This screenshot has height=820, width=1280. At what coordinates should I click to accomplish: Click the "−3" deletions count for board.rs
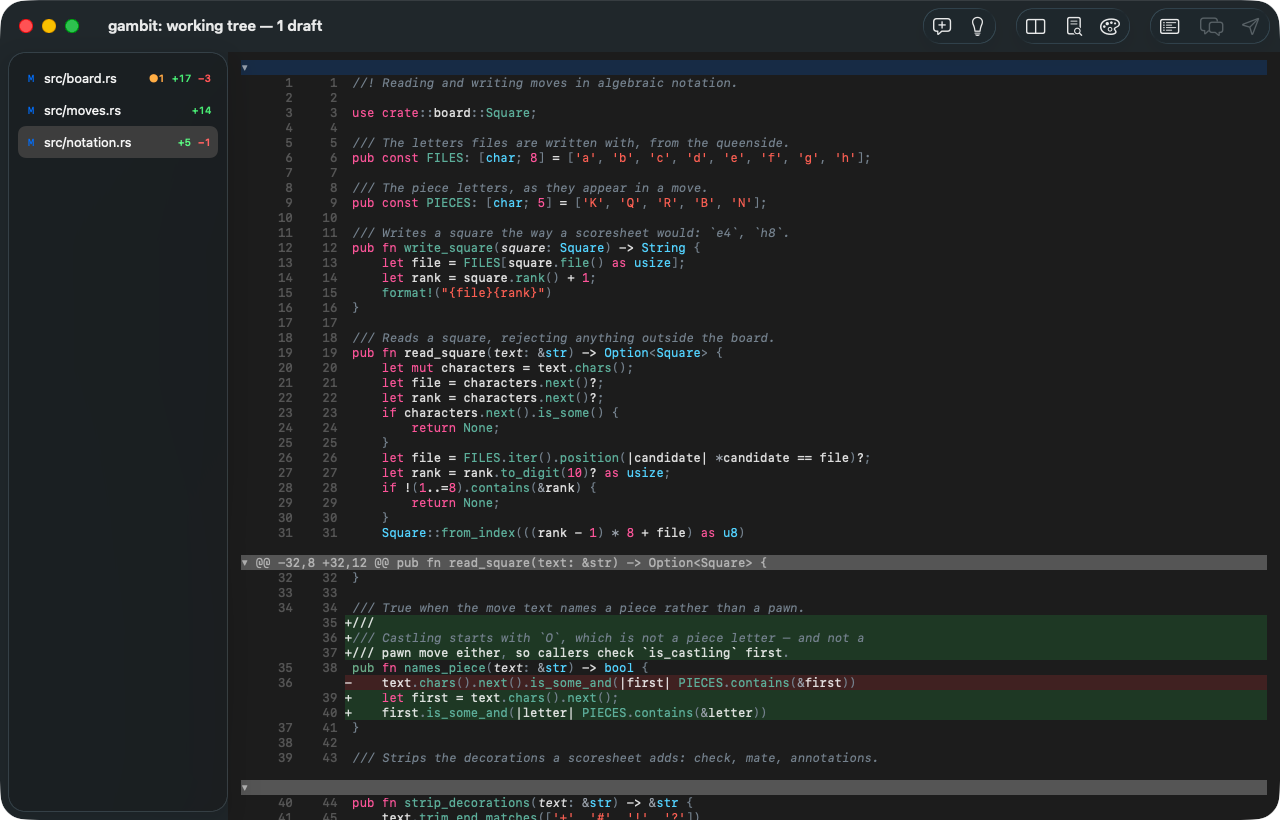click(204, 78)
